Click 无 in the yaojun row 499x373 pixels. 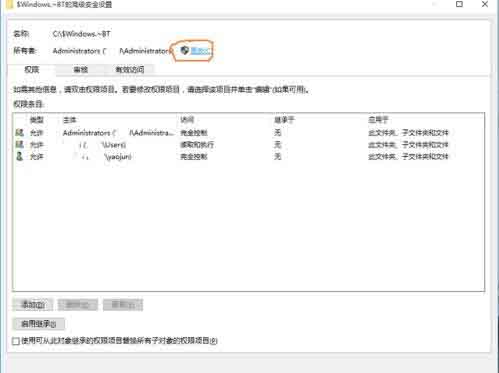click(278, 157)
